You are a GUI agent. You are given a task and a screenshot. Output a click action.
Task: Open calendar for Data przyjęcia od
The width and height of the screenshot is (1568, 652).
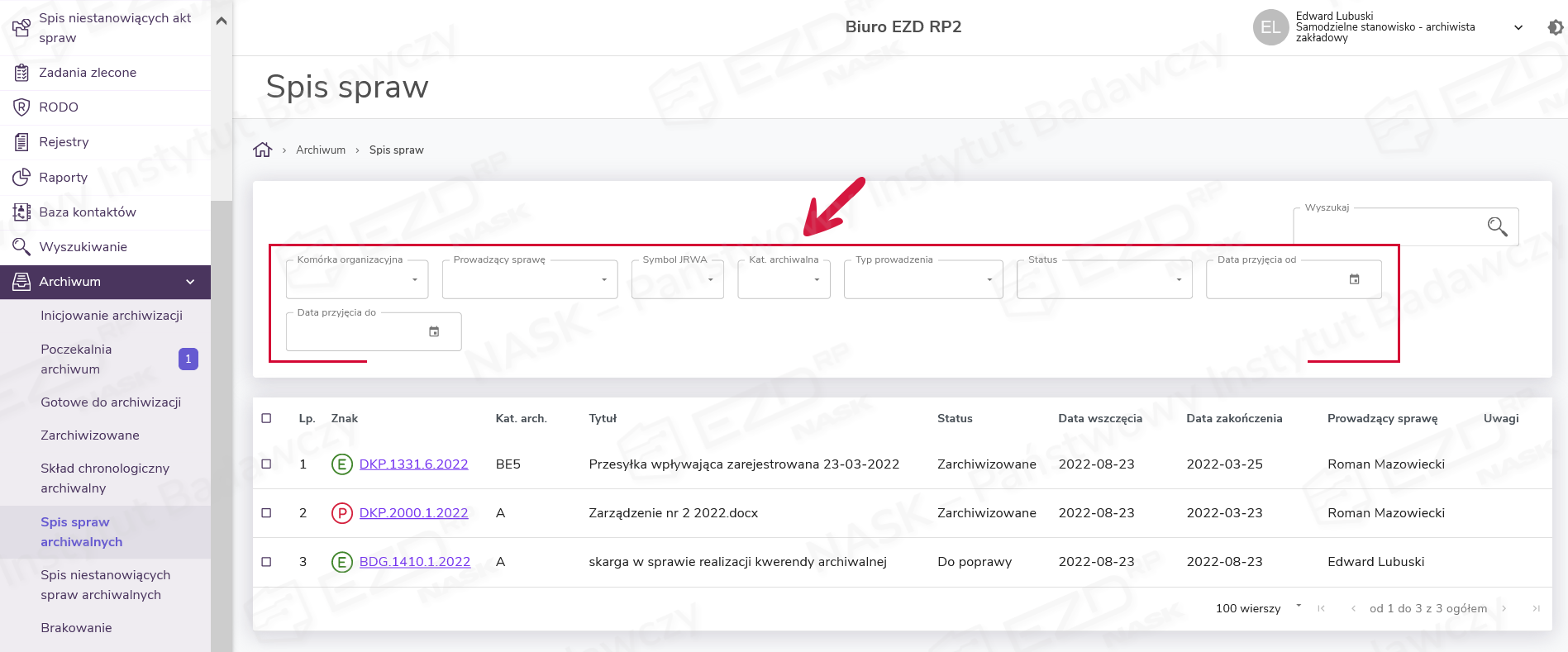[1354, 279]
